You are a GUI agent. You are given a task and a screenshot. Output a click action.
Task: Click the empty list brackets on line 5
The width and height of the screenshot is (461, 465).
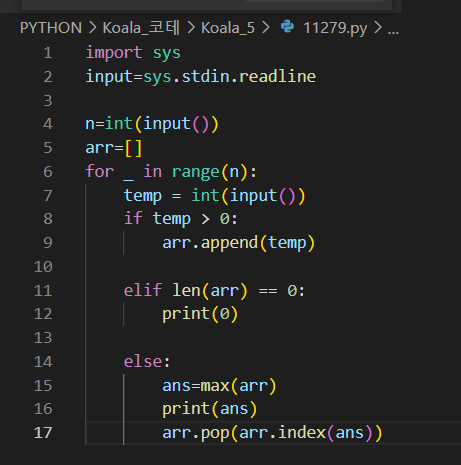click(133, 148)
